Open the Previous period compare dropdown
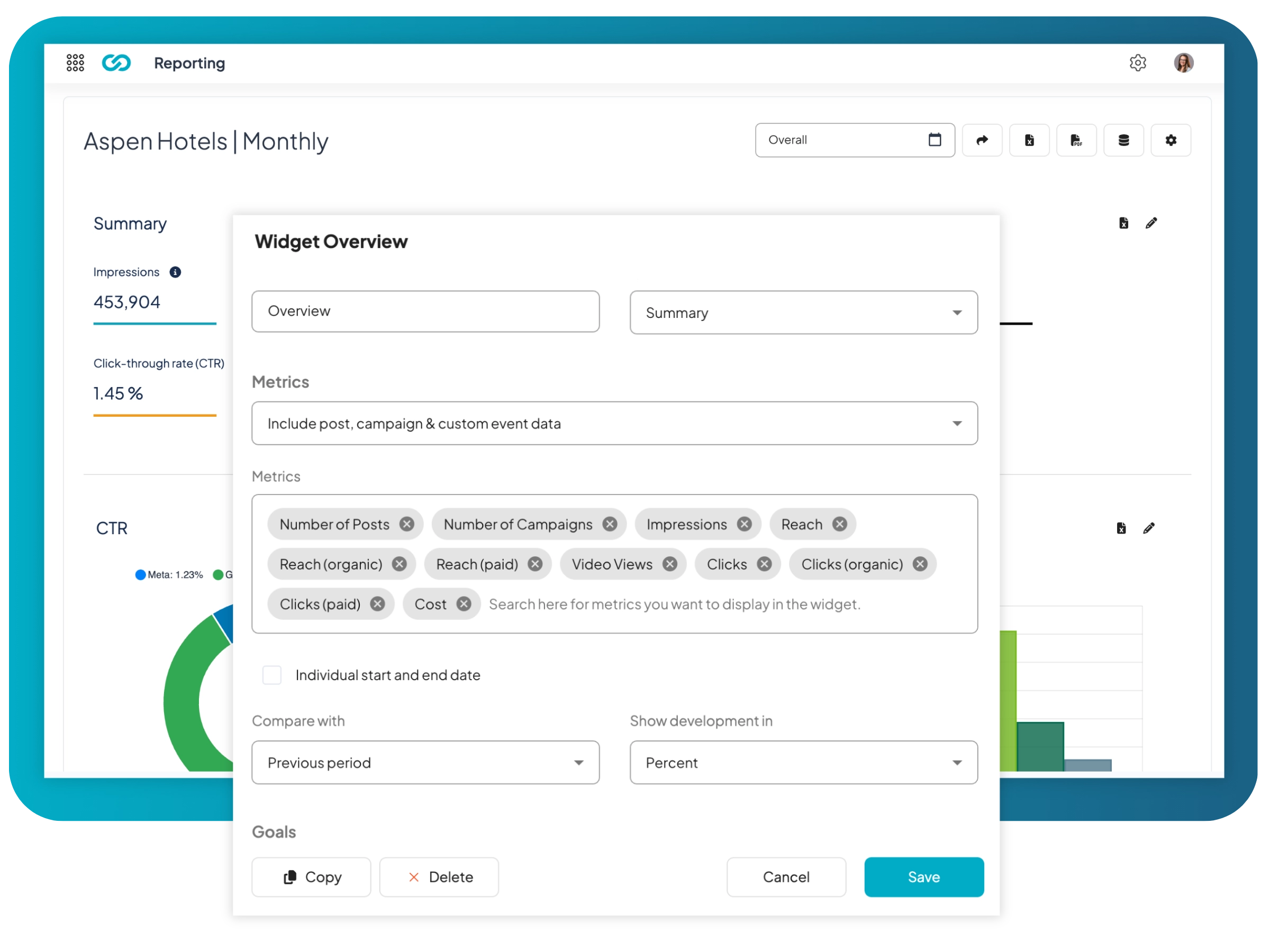 pos(425,763)
